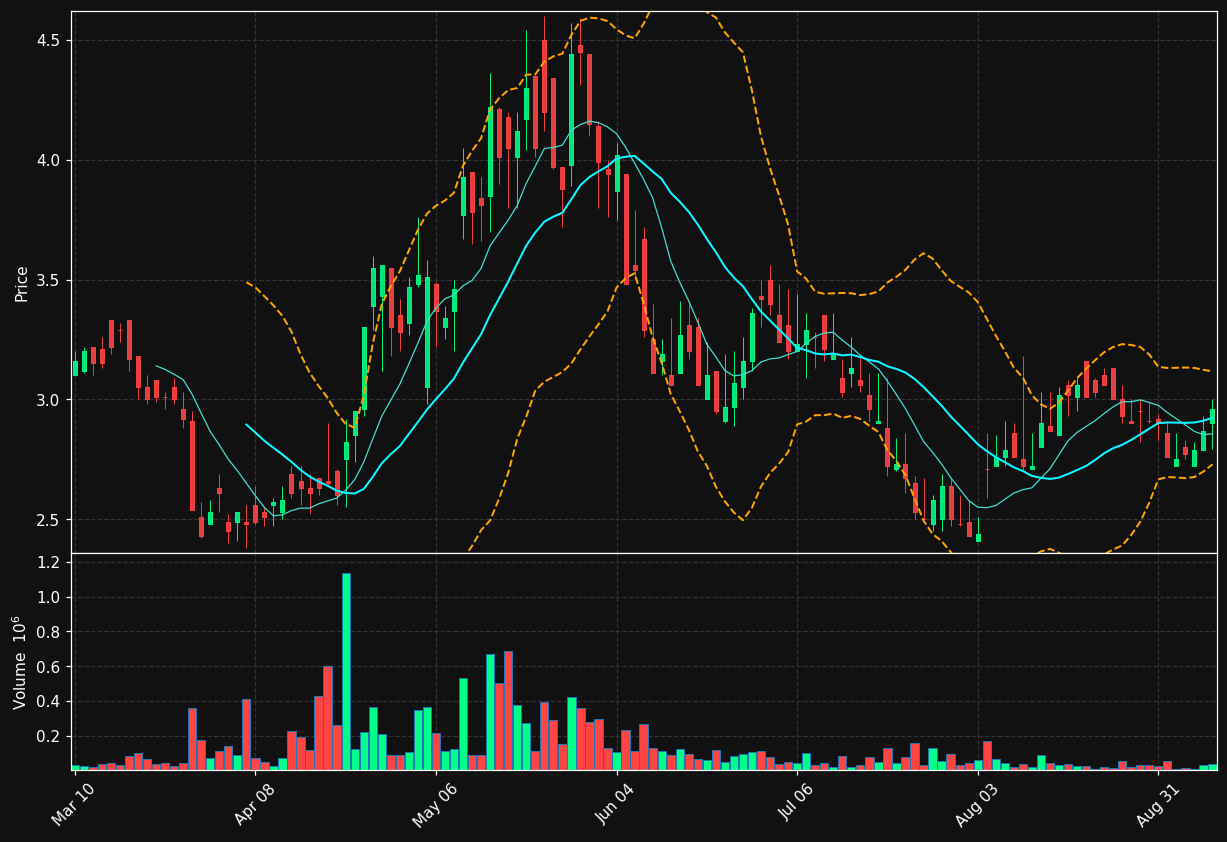
Task: Click the 0.2 volume axis label
Action: [x=48, y=737]
